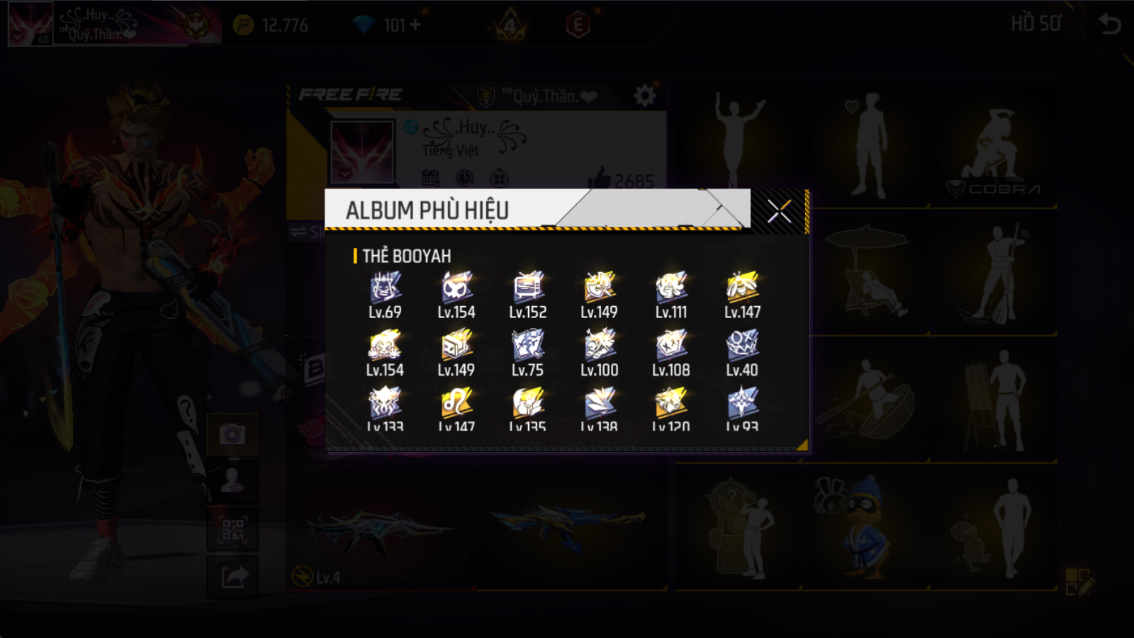Select the skull badge Lv.154

(x=456, y=296)
